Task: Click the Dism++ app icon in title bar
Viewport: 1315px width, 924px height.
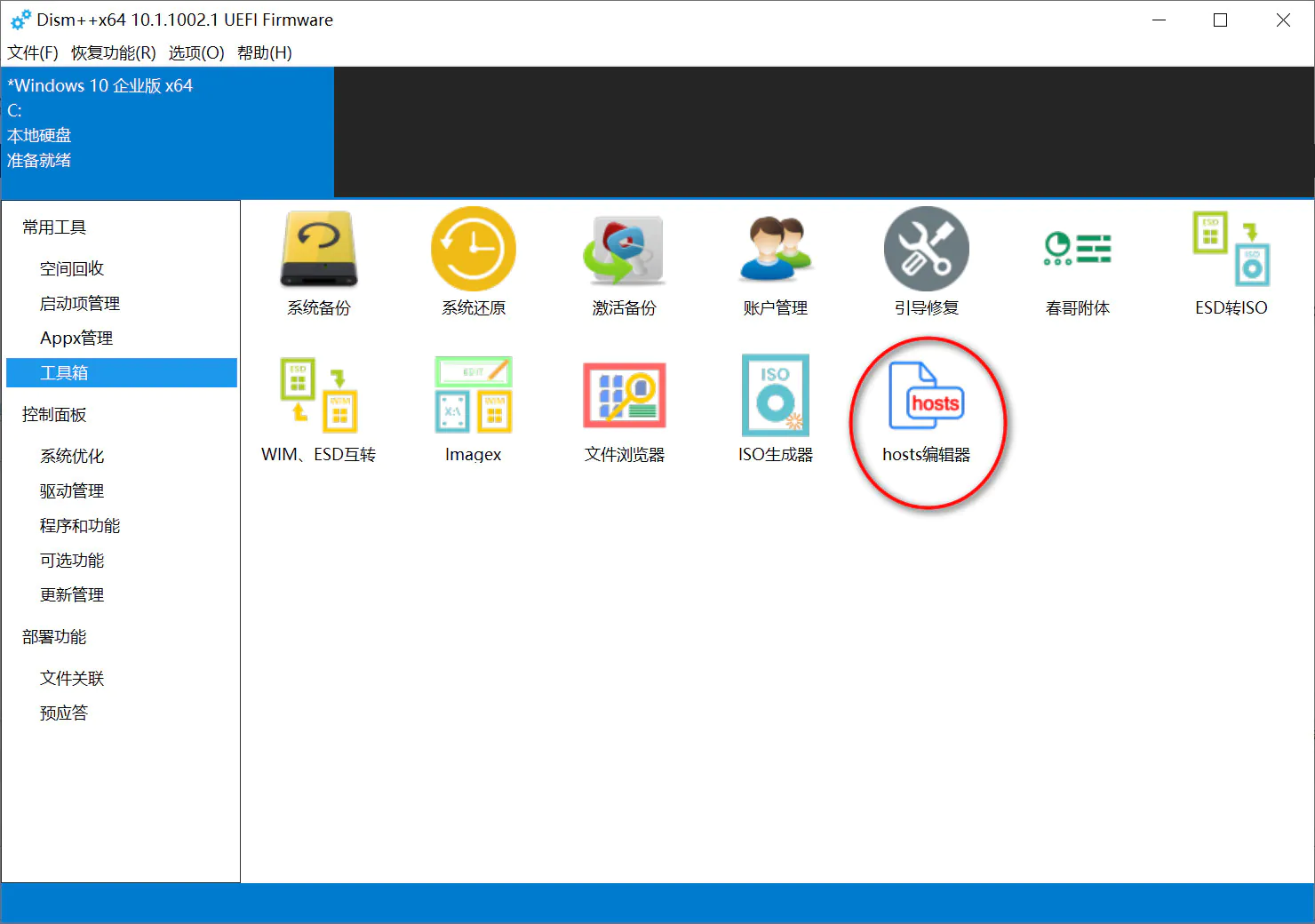Action: tap(20, 20)
